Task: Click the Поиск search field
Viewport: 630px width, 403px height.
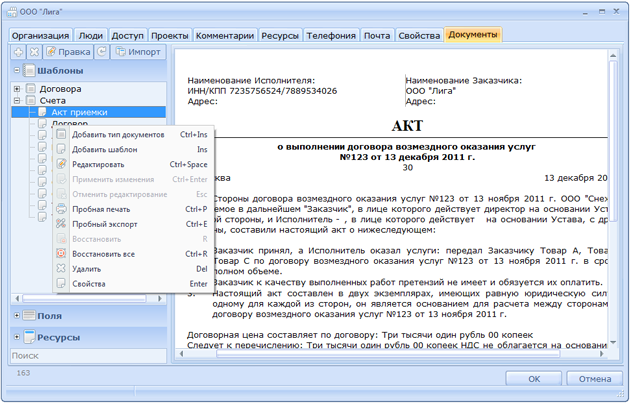Action: point(88,356)
